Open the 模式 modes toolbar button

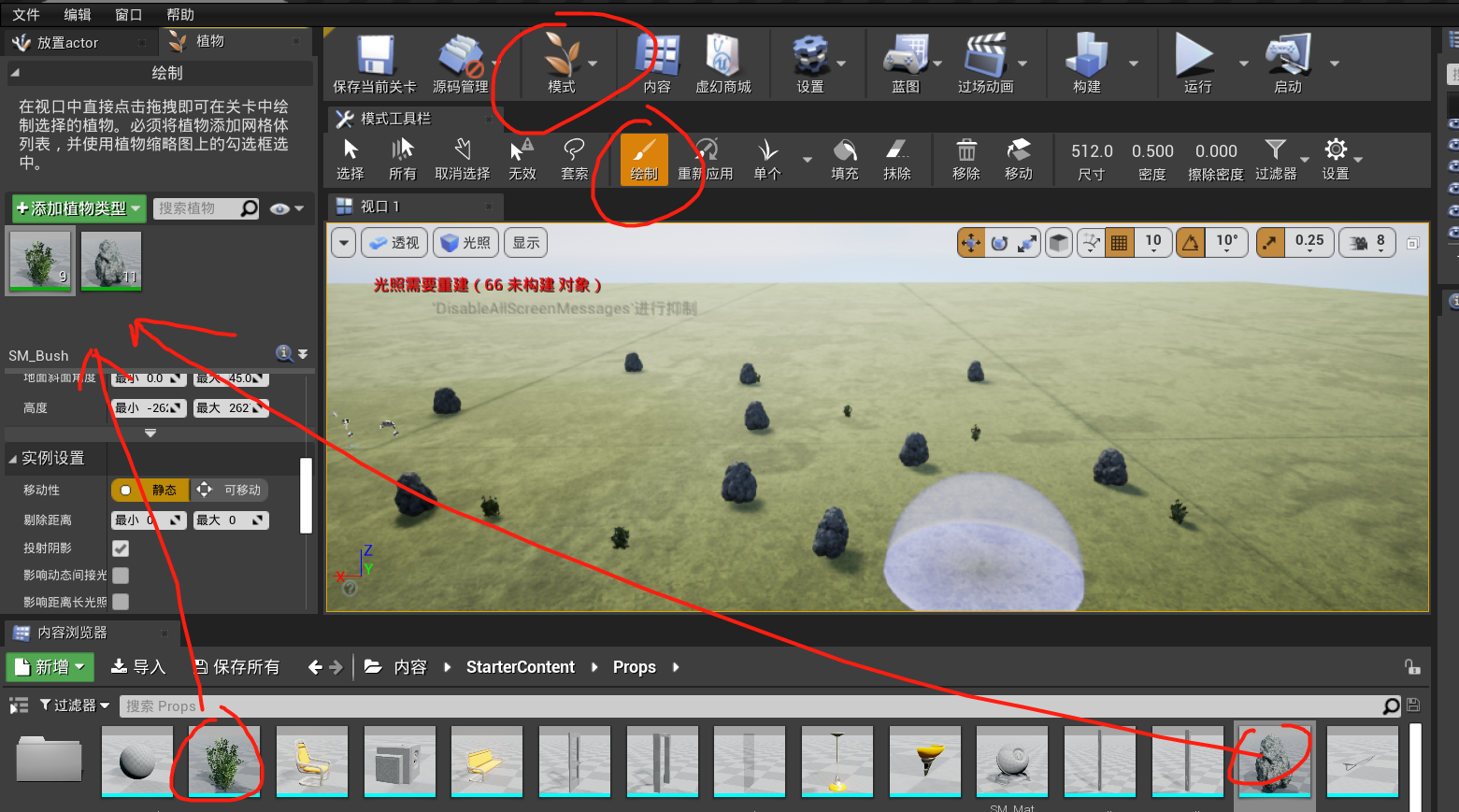pyautogui.click(x=561, y=64)
